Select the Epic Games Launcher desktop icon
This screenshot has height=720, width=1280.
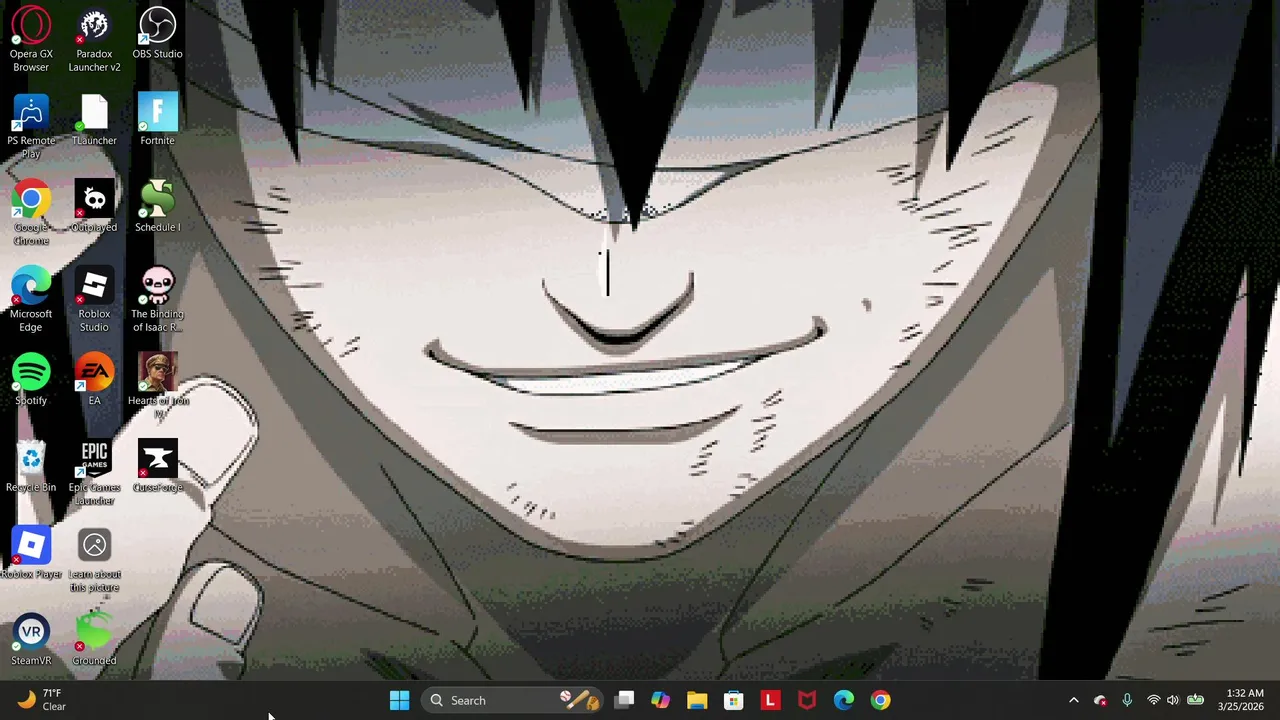tap(94, 473)
